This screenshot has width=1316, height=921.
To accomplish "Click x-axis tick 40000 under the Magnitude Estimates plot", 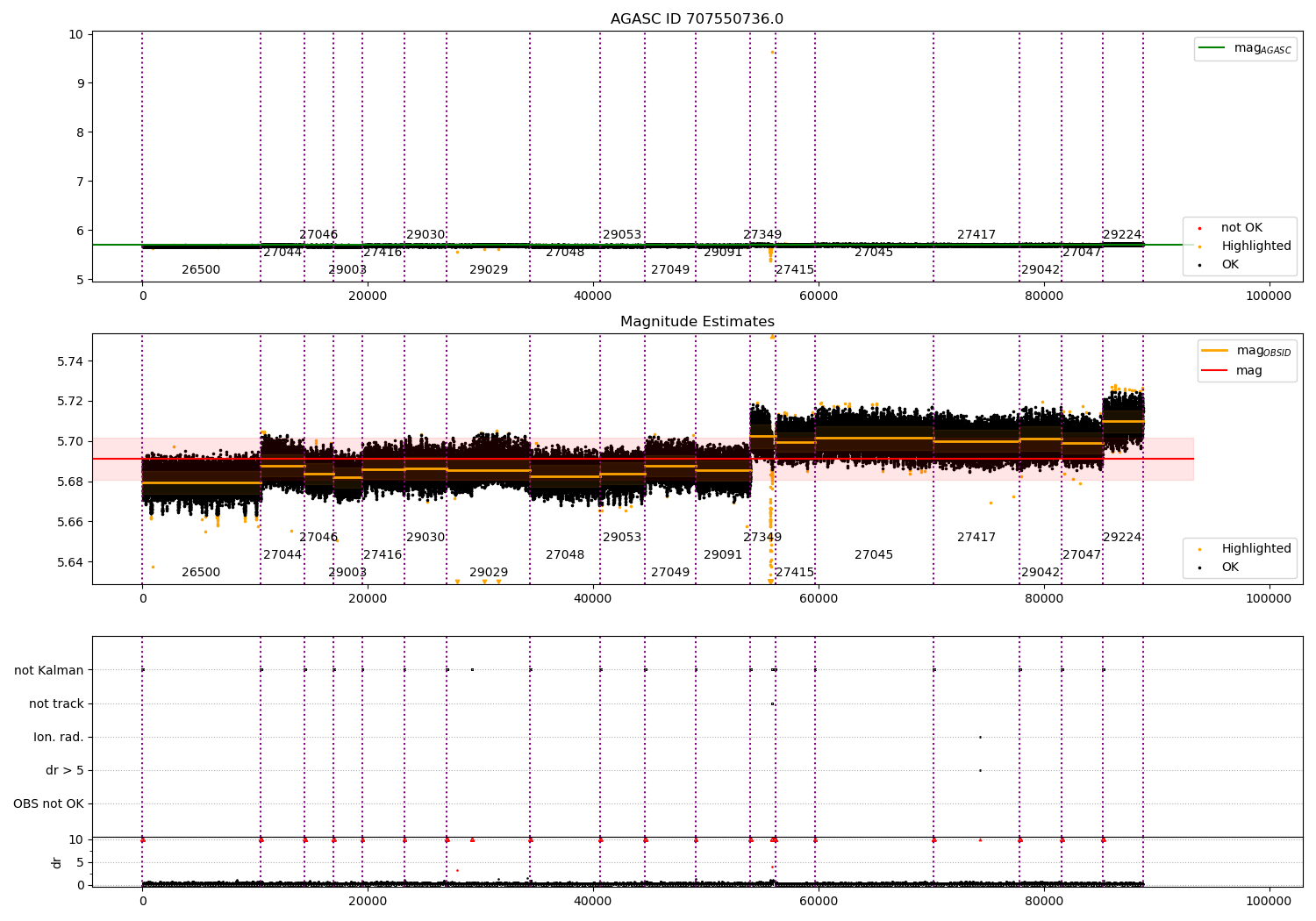I will coord(593,598).
